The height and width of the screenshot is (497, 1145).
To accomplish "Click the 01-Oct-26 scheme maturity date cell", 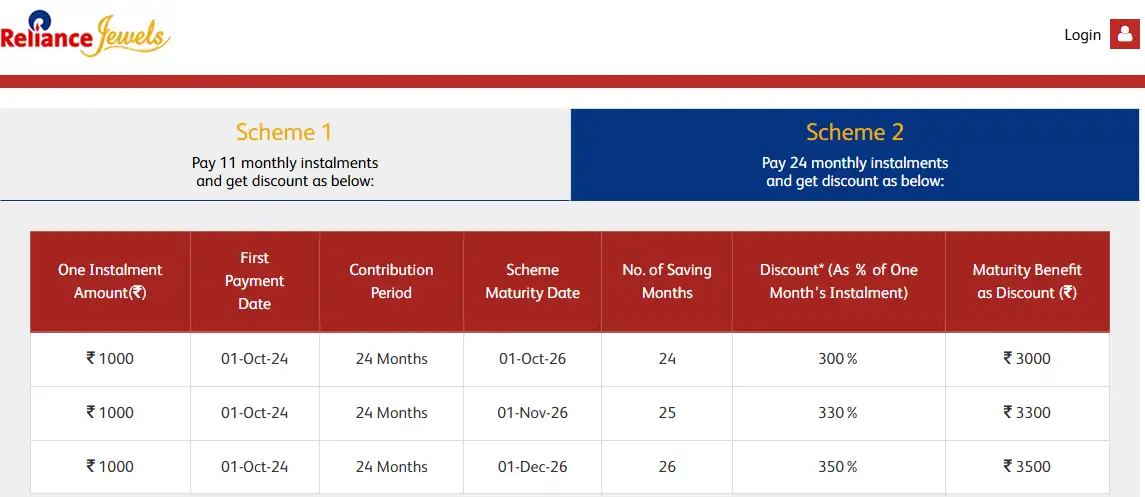I will pos(532,359).
